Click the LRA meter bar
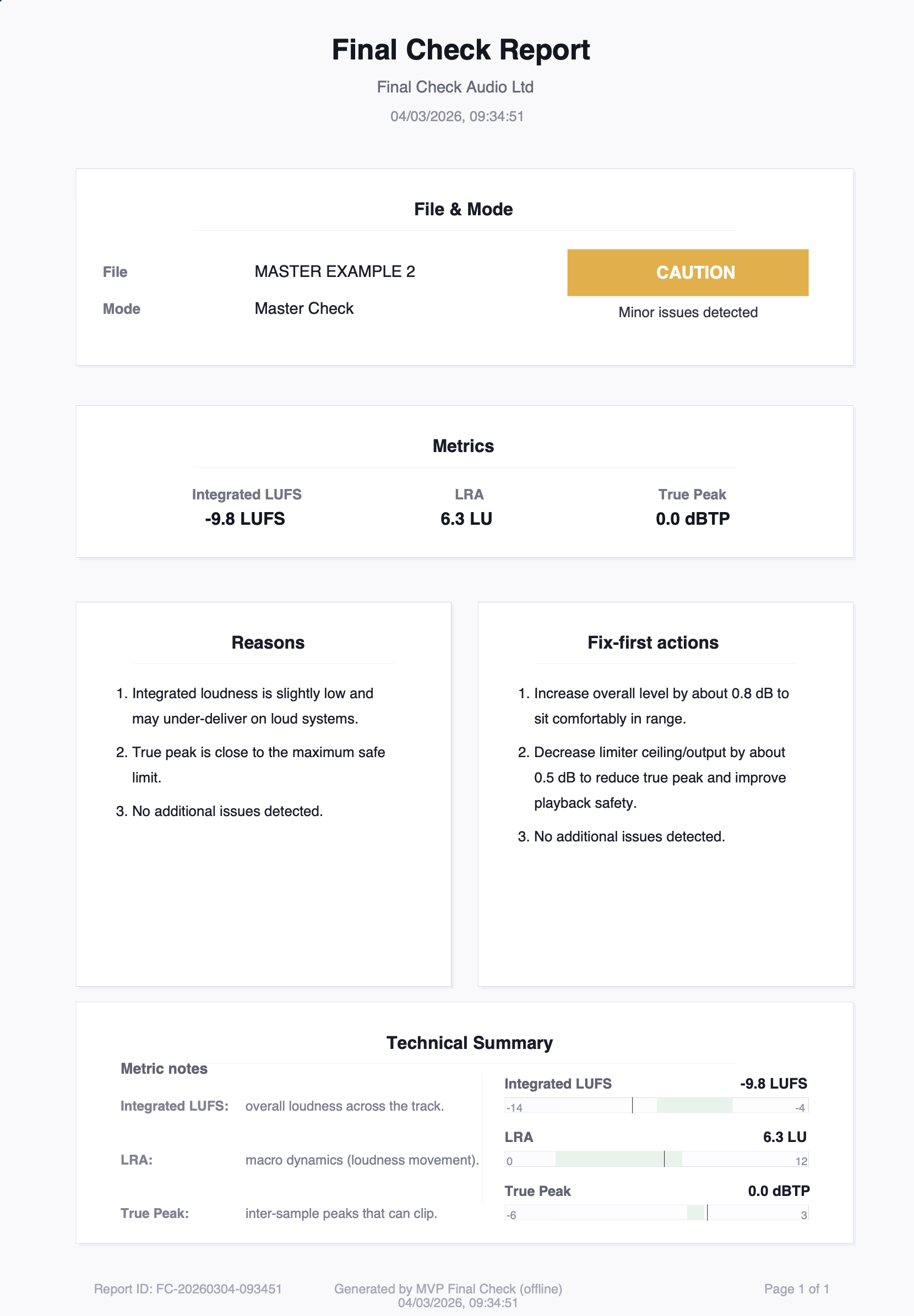 (x=656, y=1159)
